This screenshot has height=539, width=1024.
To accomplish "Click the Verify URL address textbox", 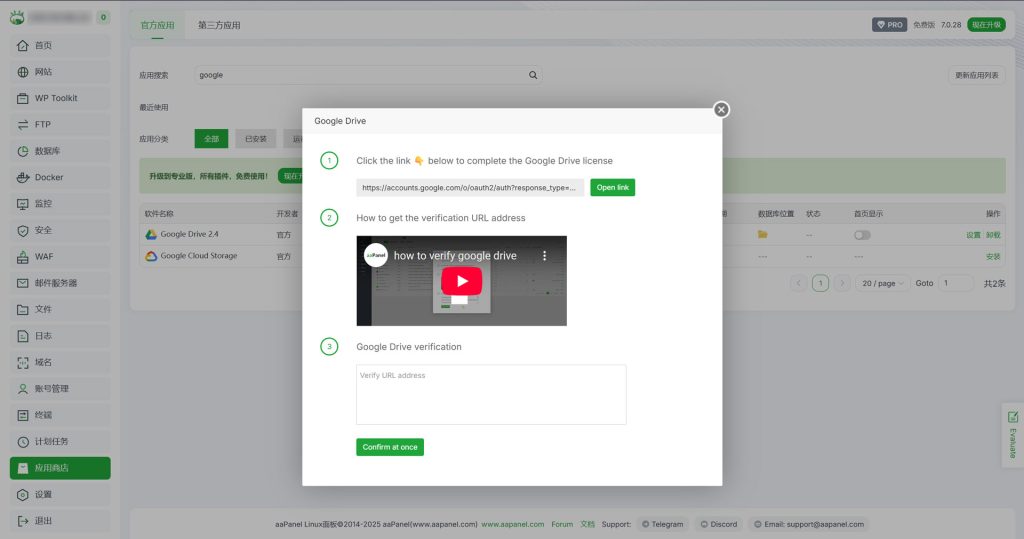I will (x=491, y=394).
